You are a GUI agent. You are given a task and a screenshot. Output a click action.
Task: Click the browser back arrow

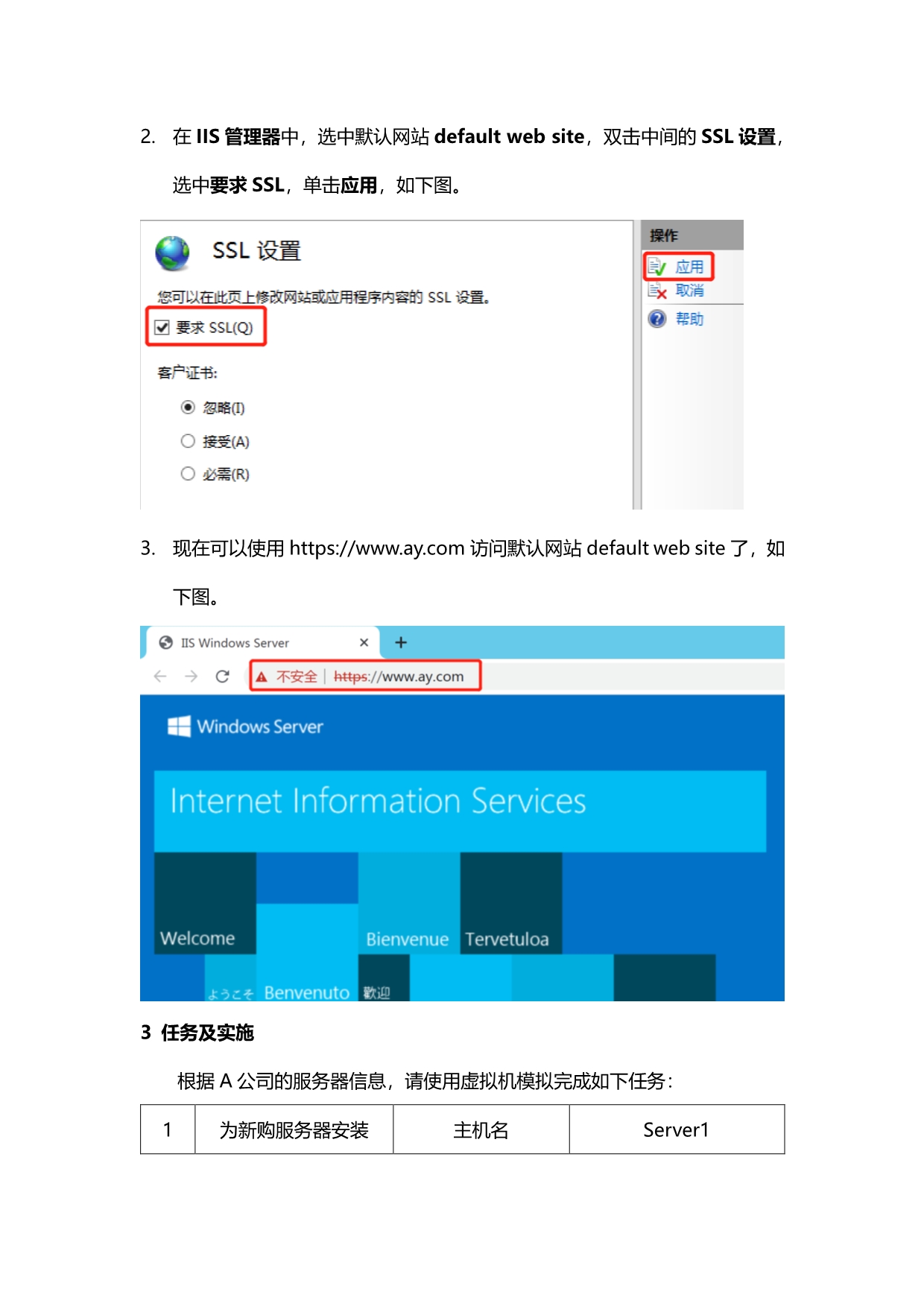pos(159,676)
